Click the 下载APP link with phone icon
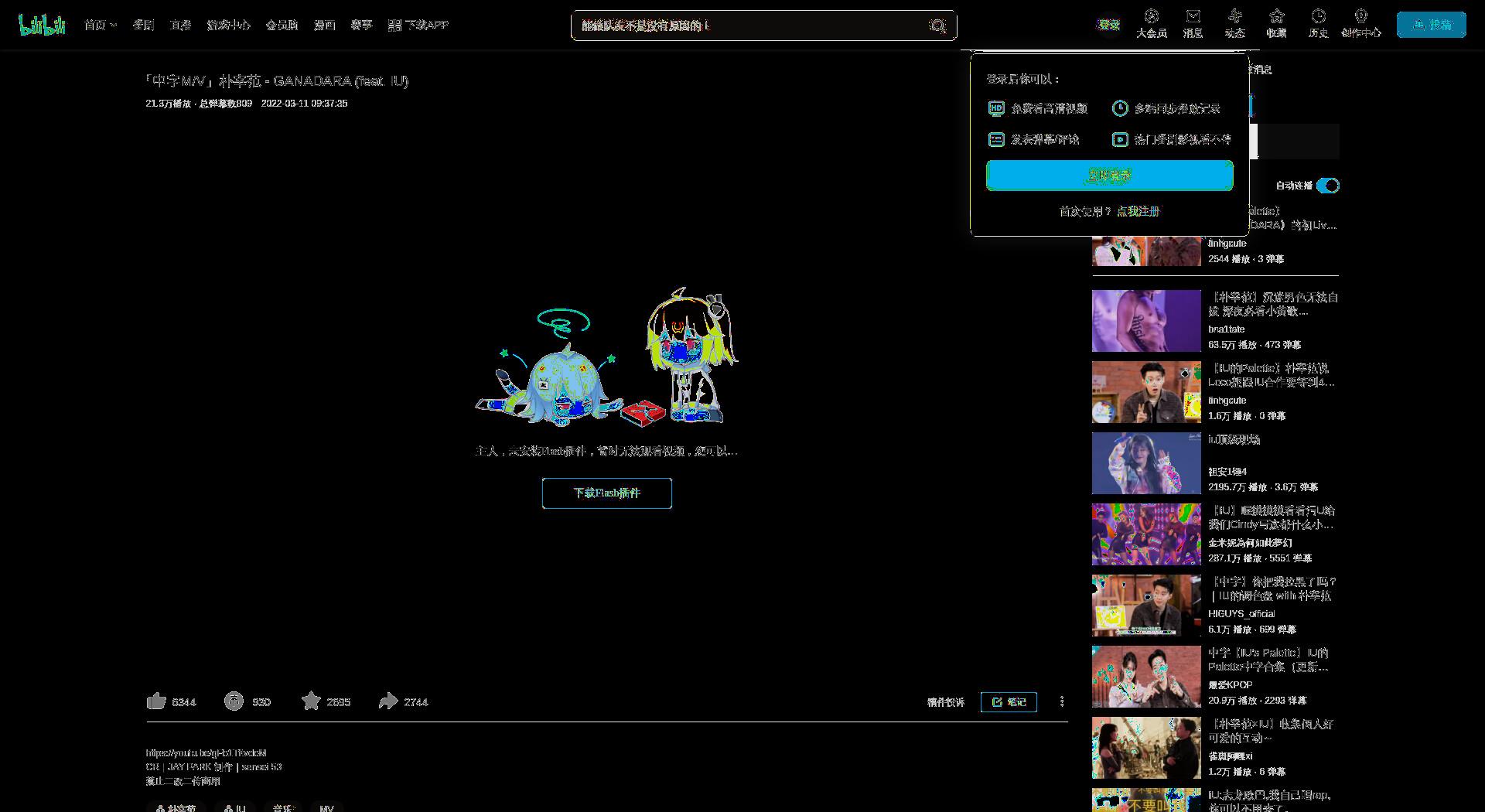Image resolution: width=1485 pixels, height=812 pixels. 418,26
